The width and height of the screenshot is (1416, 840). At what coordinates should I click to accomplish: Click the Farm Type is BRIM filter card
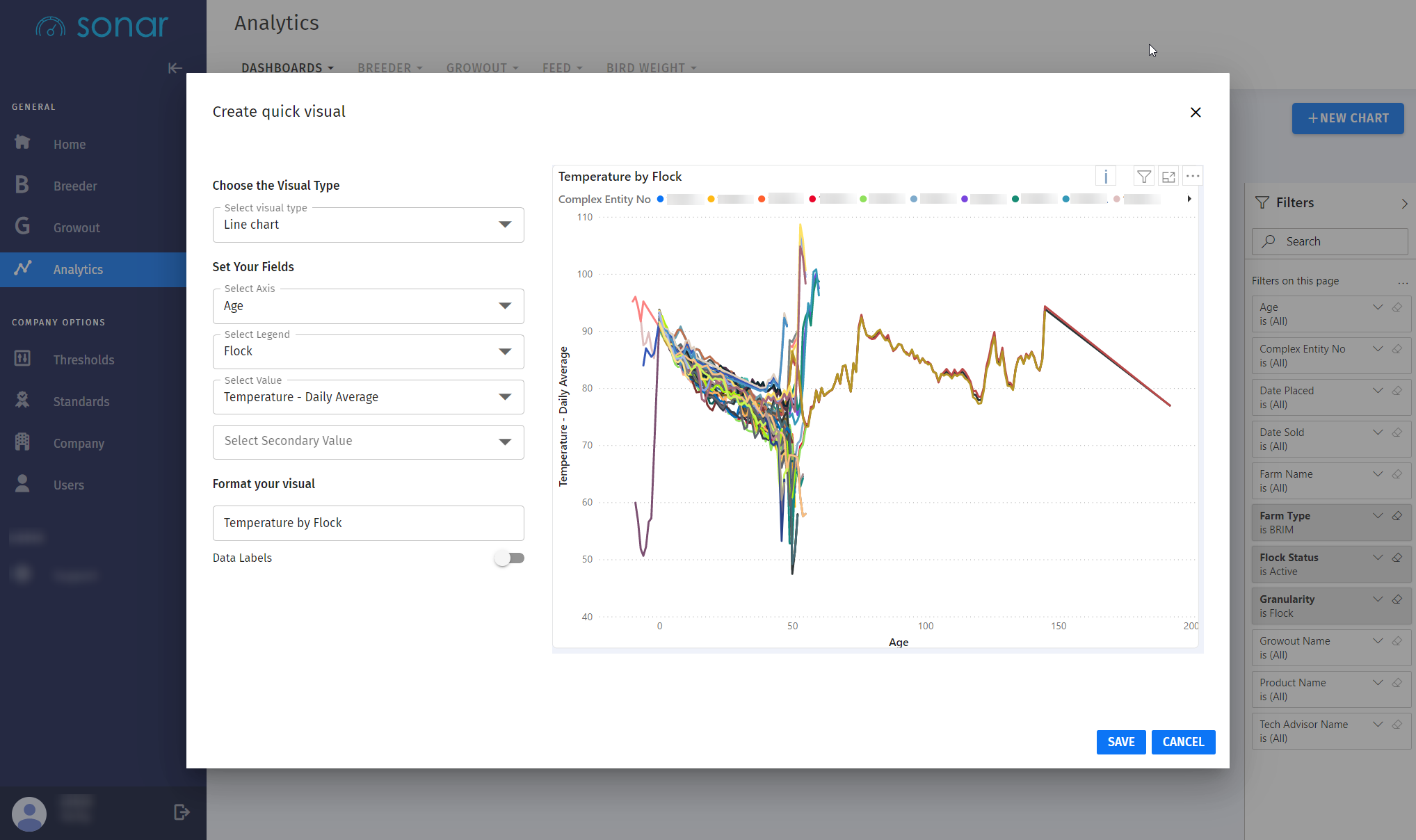pyautogui.click(x=1331, y=522)
